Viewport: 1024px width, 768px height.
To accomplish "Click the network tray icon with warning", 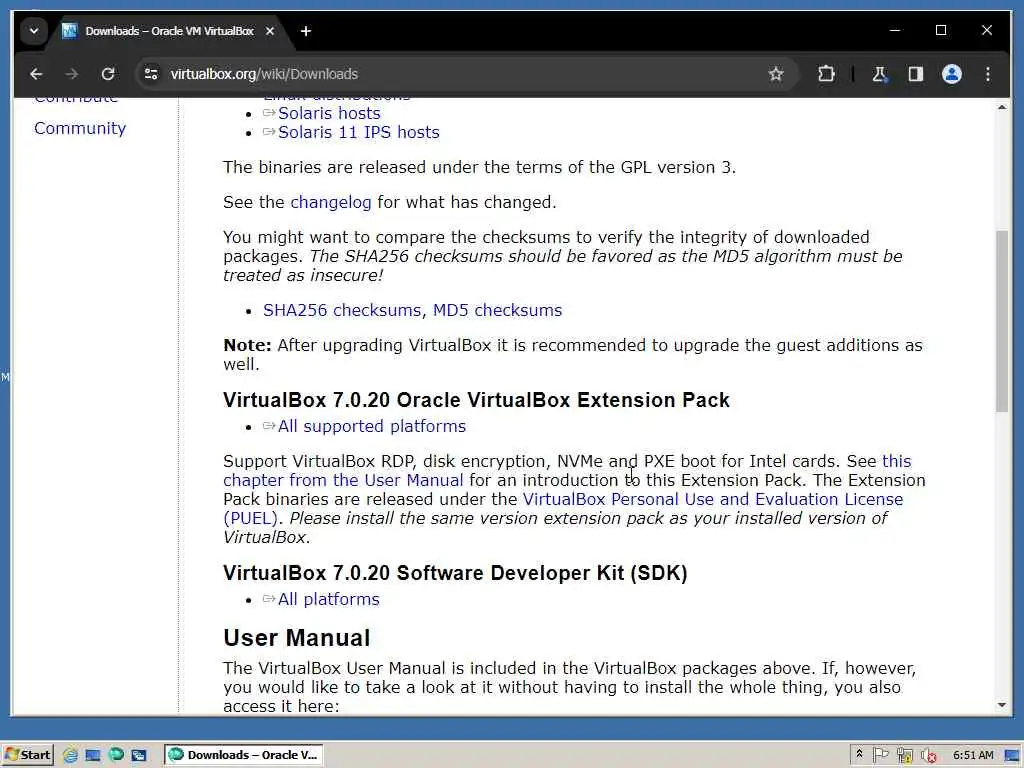I will click(904, 755).
